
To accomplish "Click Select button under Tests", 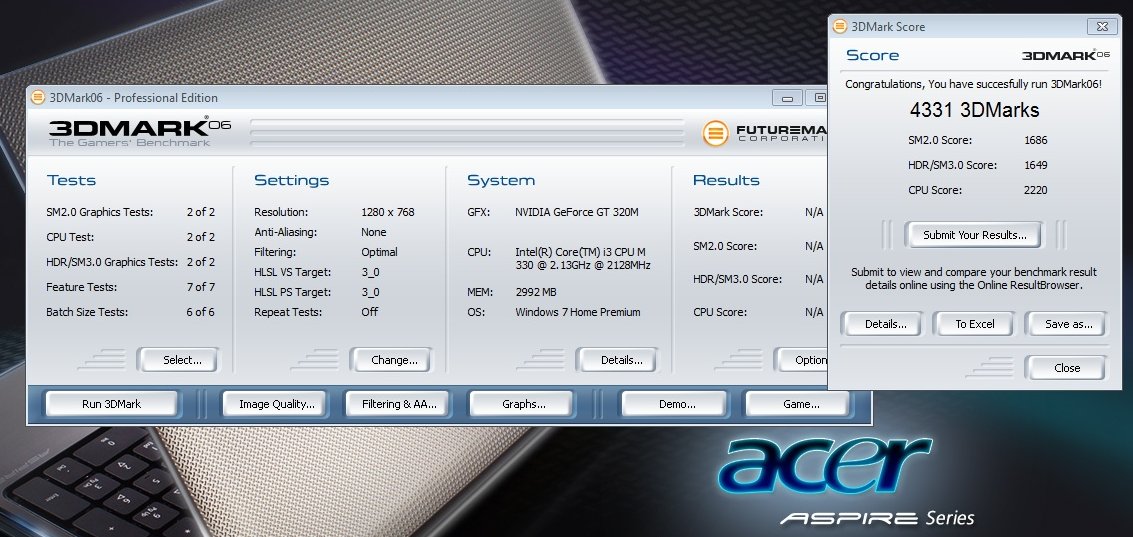I will tap(181, 360).
